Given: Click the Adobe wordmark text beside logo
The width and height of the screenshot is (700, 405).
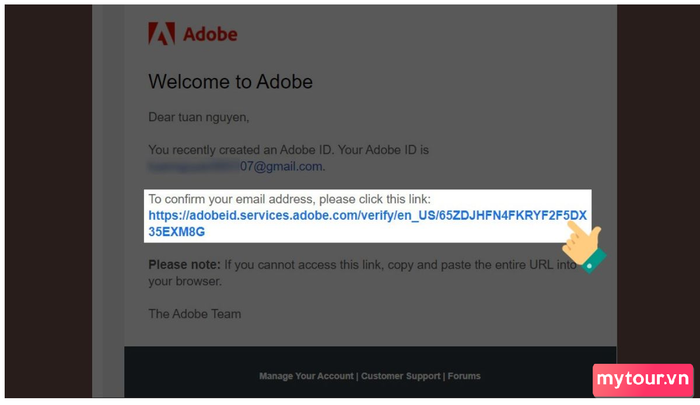Looking at the screenshot, I should coord(210,34).
